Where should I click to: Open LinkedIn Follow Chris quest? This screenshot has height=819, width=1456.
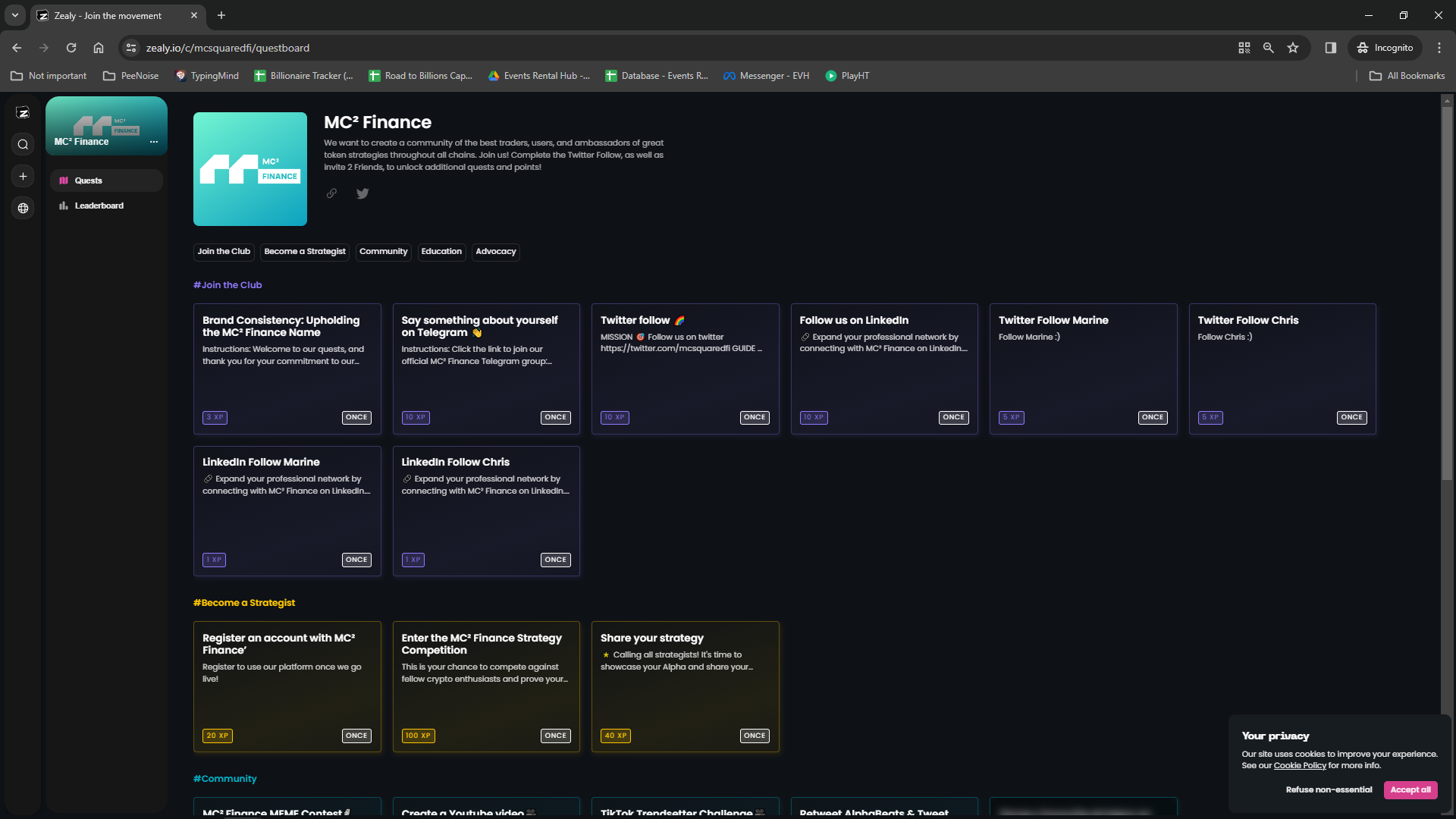(486, 511)
